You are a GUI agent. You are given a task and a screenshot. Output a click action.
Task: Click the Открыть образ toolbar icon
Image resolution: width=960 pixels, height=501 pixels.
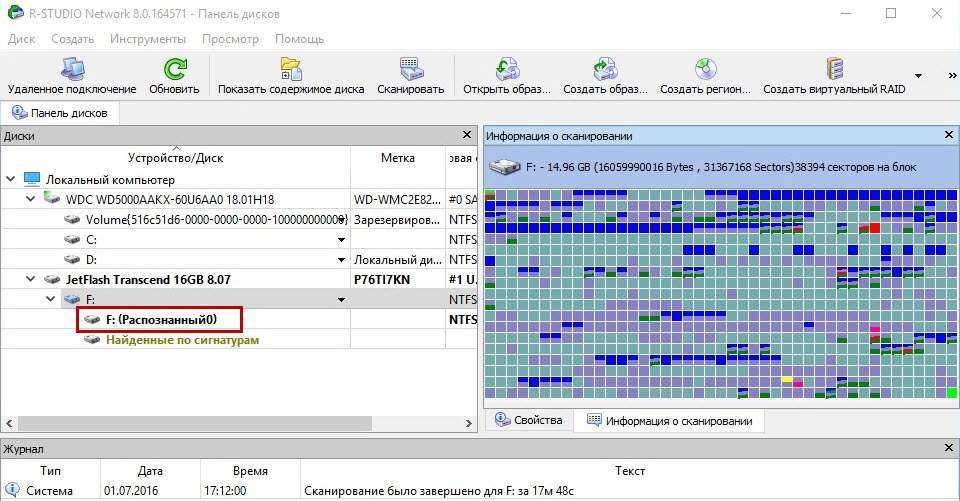[506, 70]
